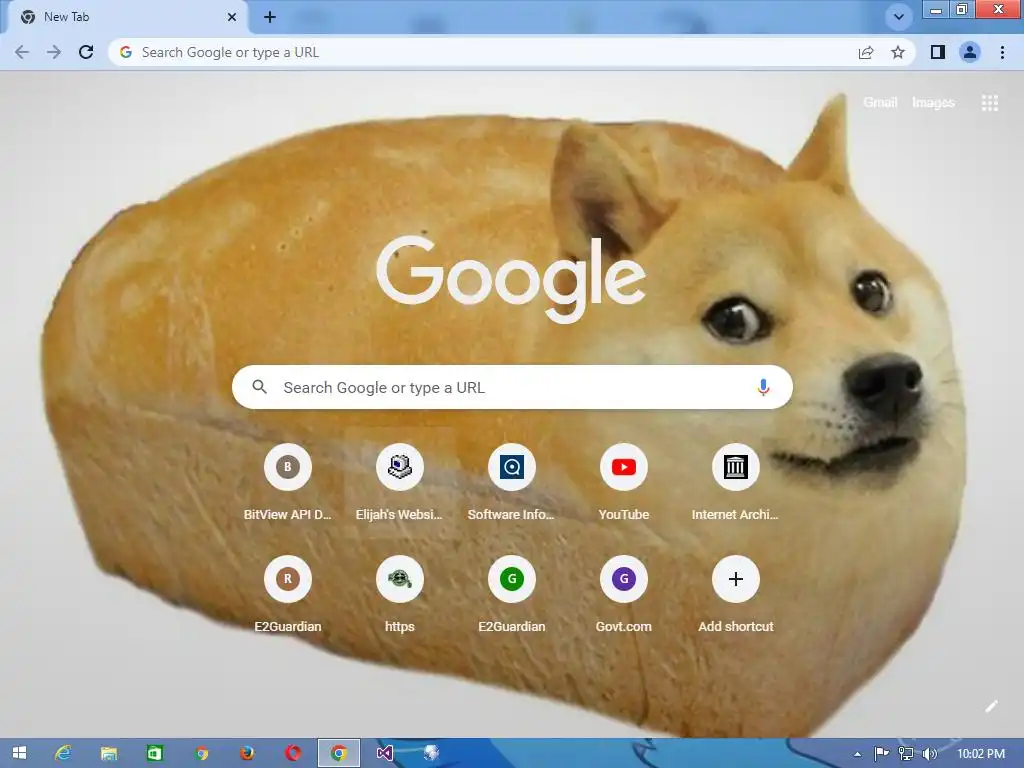Open the network tray icon
The height and width of the screenshot is (768, 1024).
tap(906, 754)
